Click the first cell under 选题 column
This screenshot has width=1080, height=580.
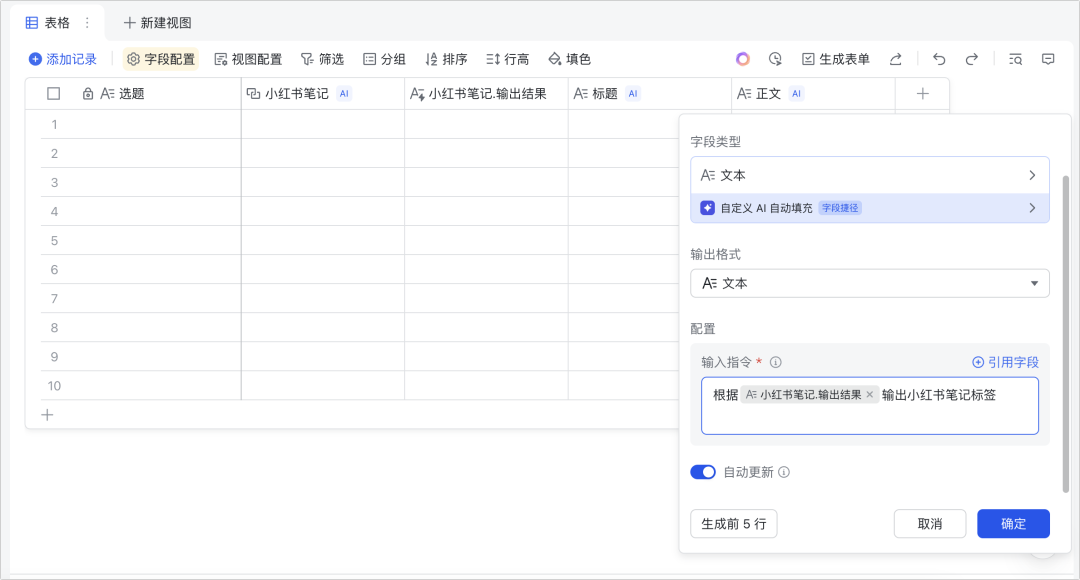pos(155,125)
